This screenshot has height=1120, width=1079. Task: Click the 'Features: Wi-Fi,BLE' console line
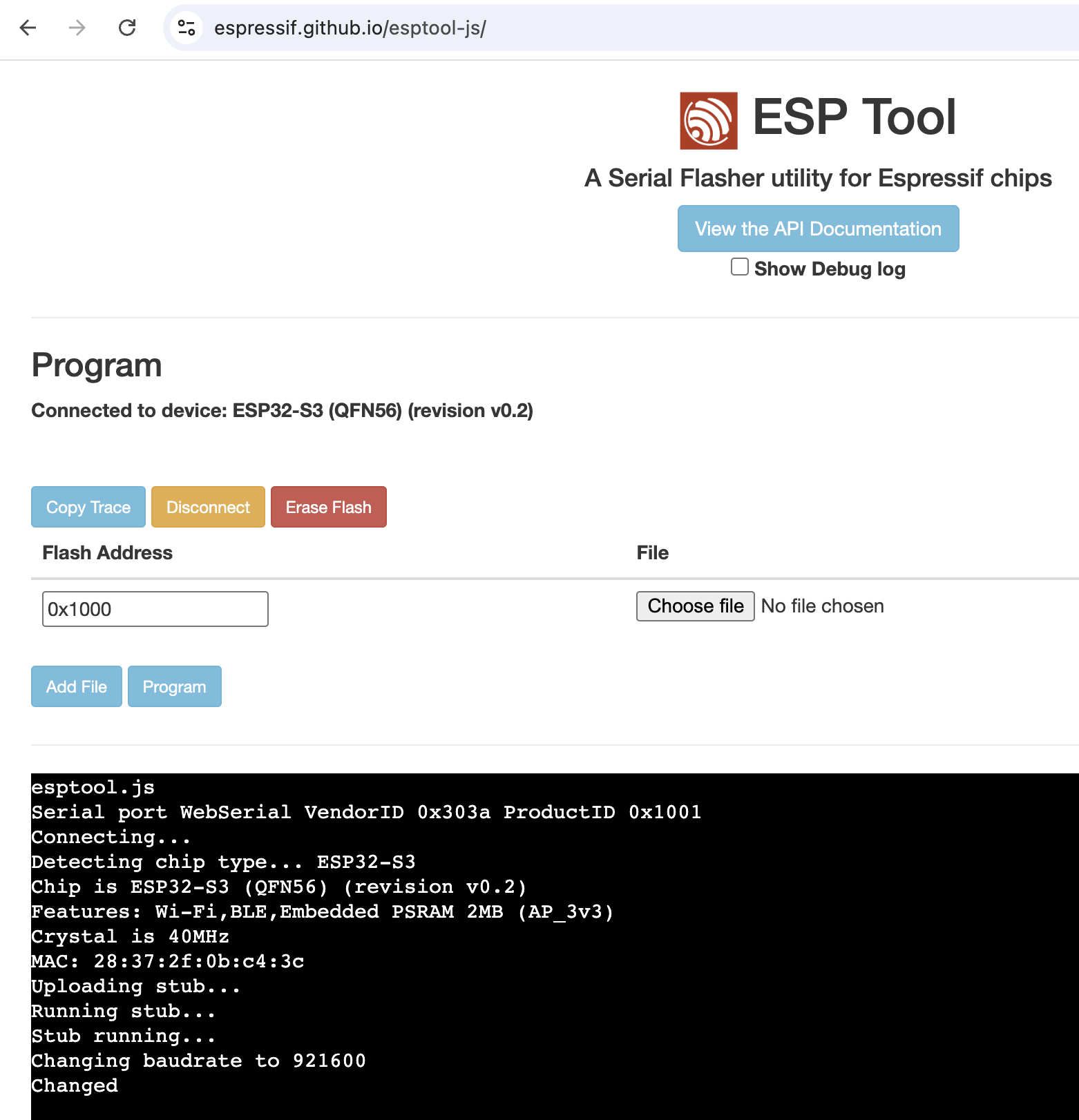[x=323, y=911]
